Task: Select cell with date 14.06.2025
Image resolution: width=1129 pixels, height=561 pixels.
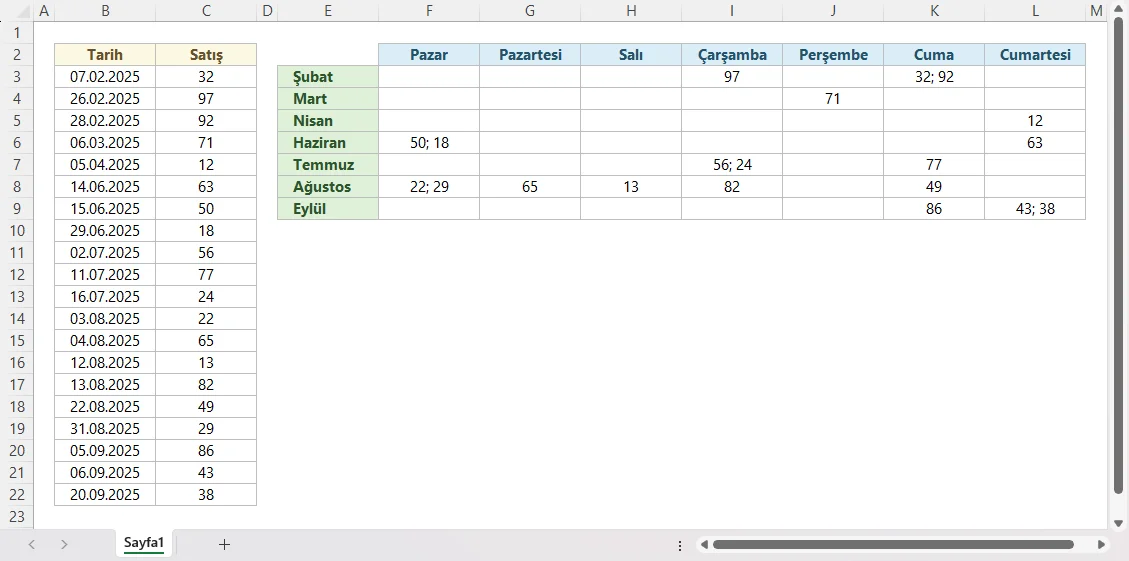Action: 105,187
